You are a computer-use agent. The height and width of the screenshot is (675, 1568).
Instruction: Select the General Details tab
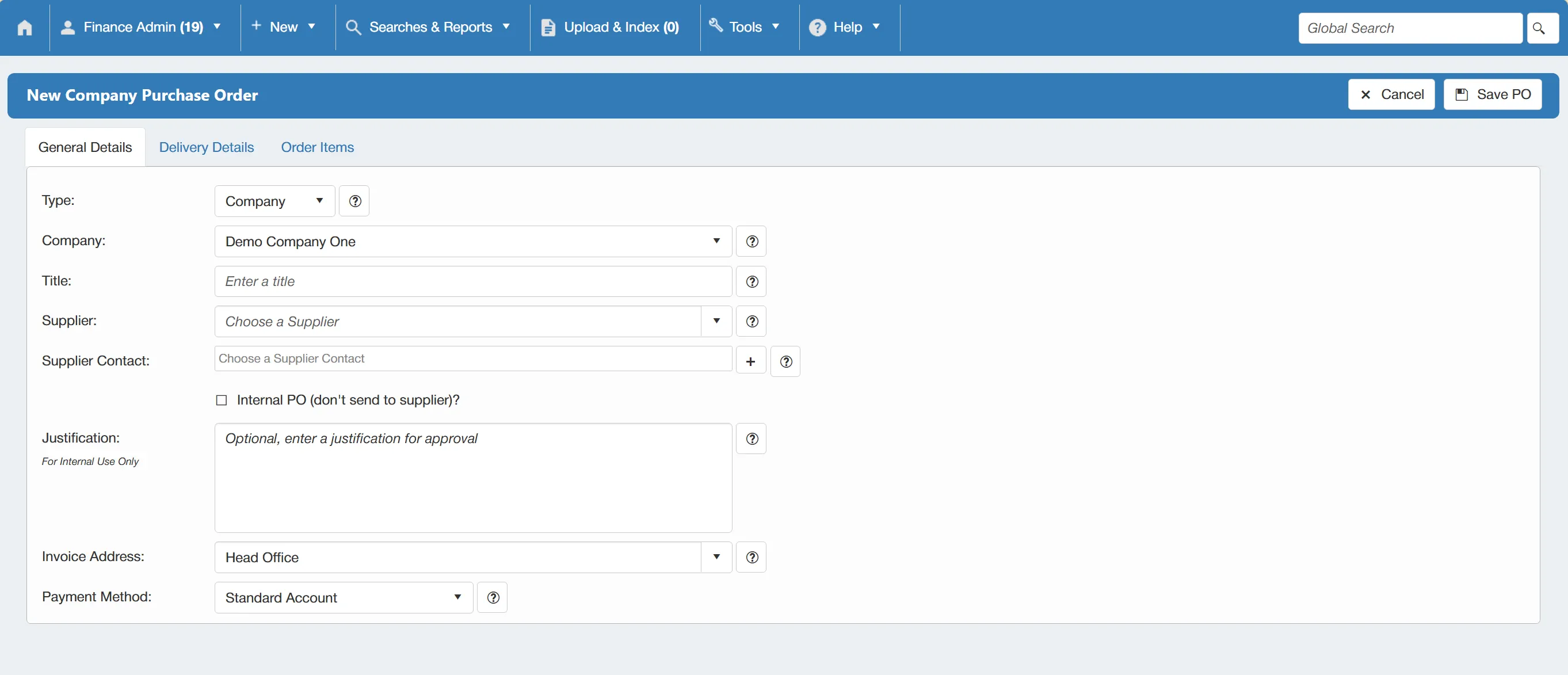tap(85, 147)
